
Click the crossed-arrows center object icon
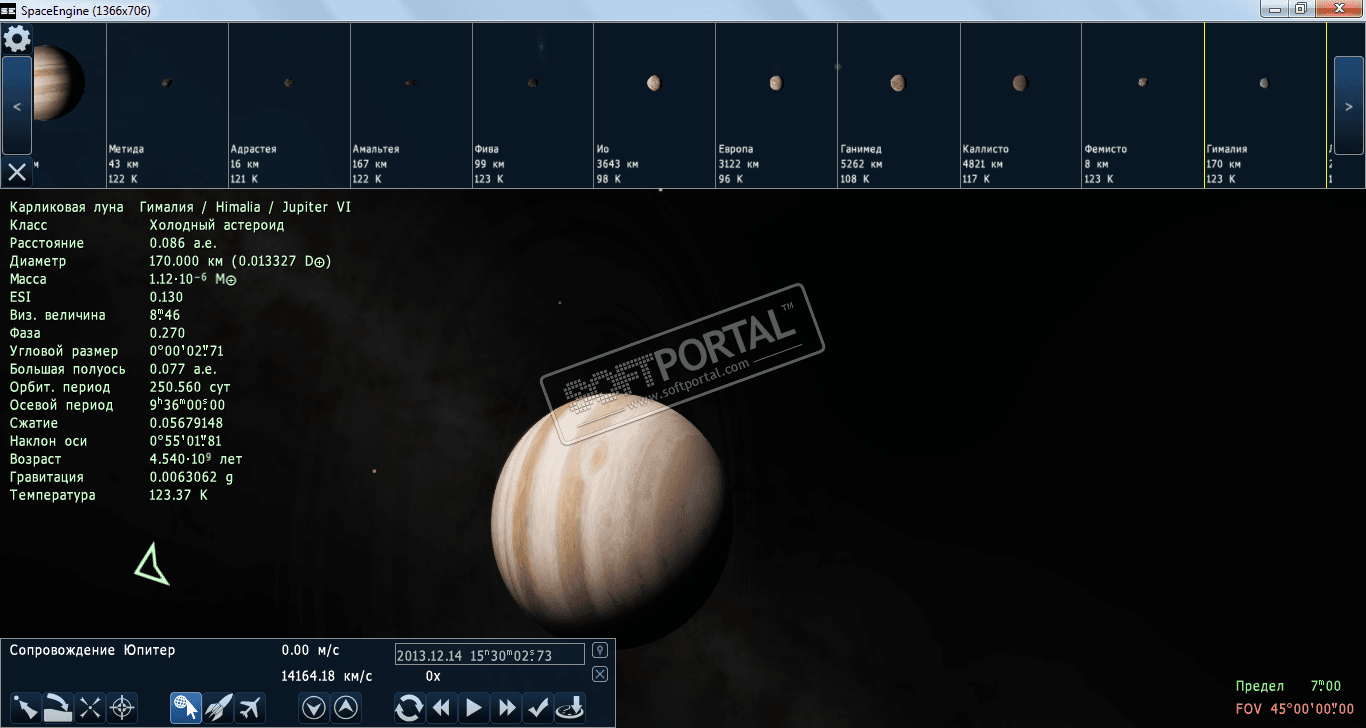click(x=90, y=708)
